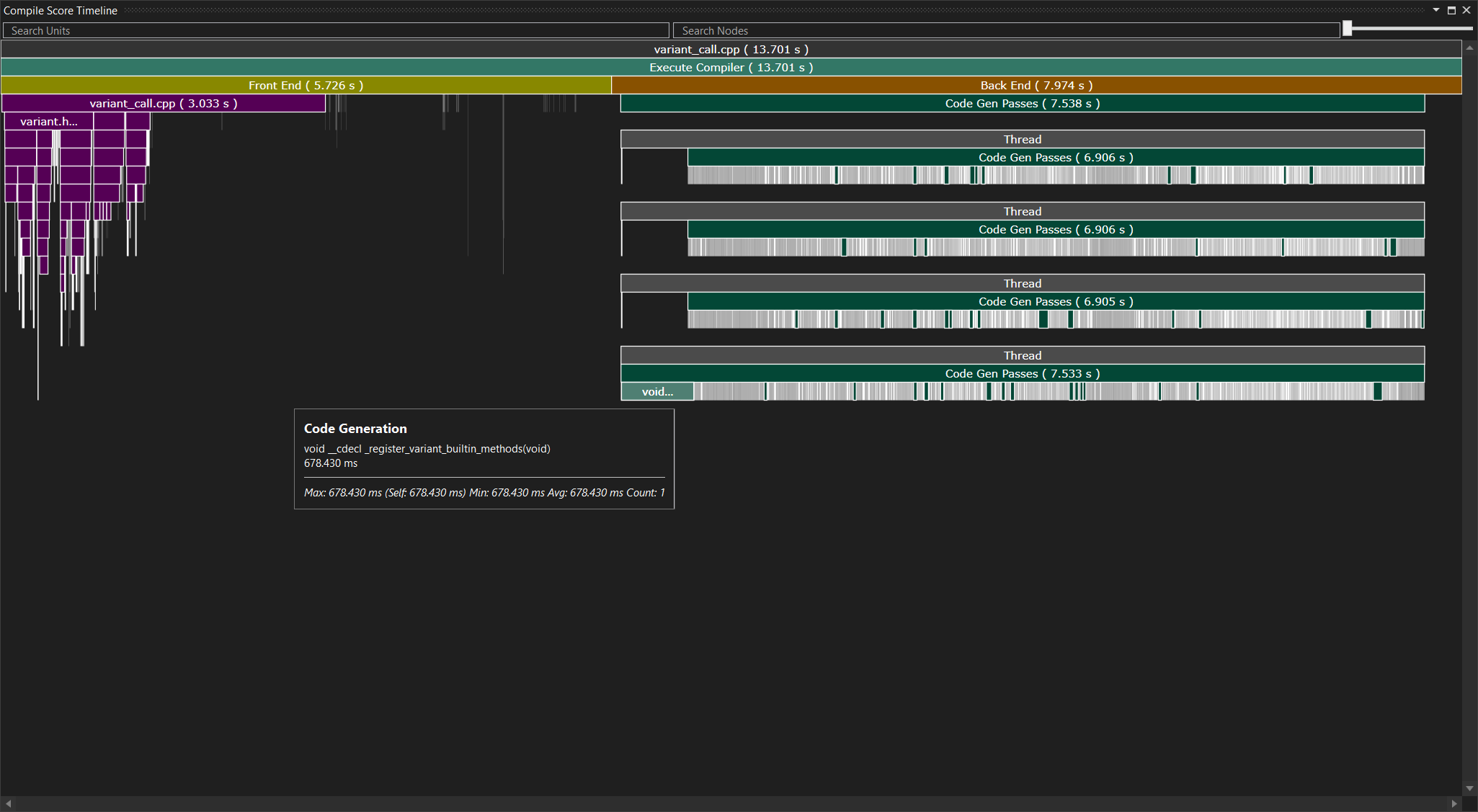Screen dimensions: 1478x812
Task: Select the void... code generation node
Action: [x=657, y=391]
